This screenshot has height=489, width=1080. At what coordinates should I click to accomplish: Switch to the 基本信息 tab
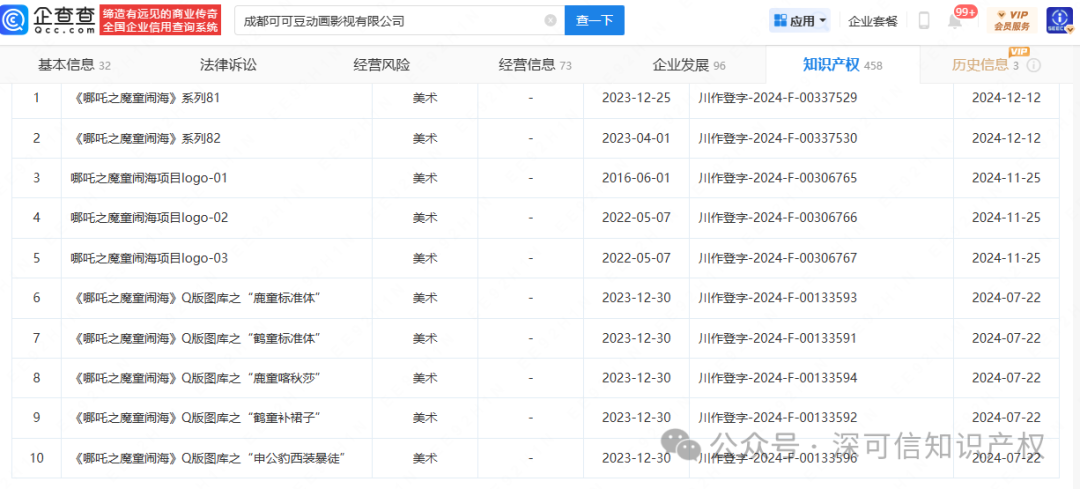pyautogui.click(x=74, y=65)
